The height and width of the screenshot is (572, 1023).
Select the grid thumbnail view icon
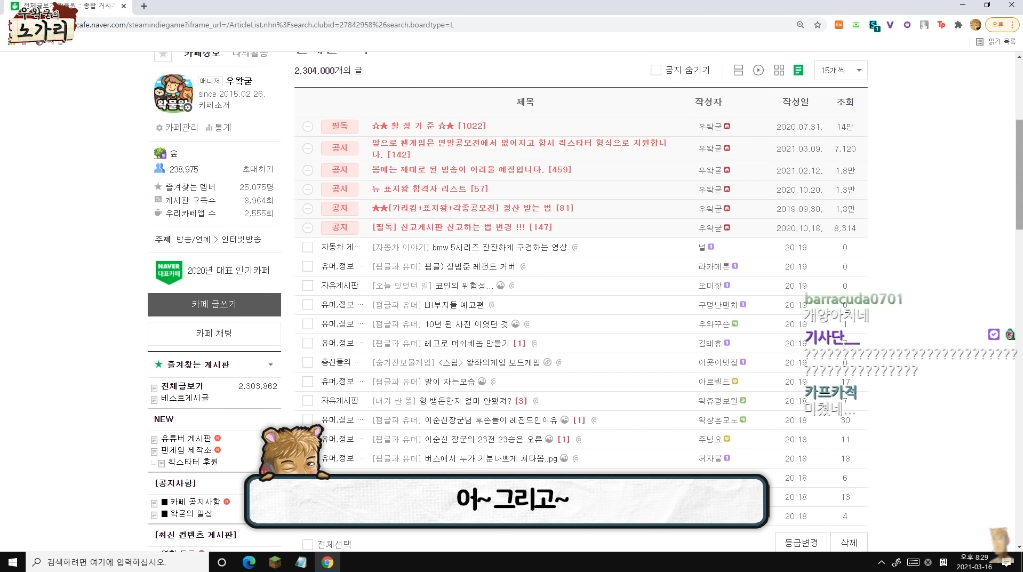tap(778, 70)
